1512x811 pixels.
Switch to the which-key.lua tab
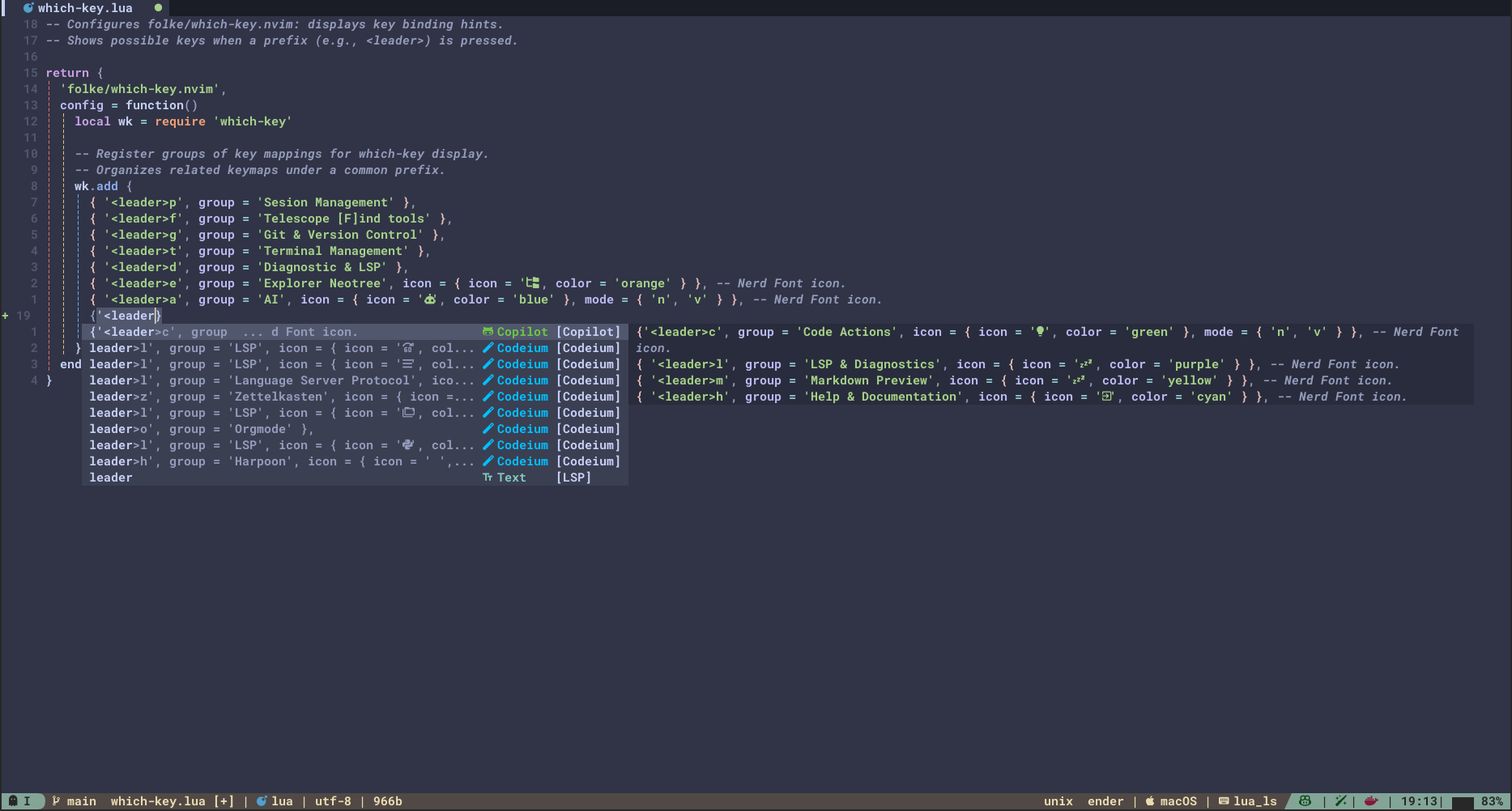[x=85, y=8]
